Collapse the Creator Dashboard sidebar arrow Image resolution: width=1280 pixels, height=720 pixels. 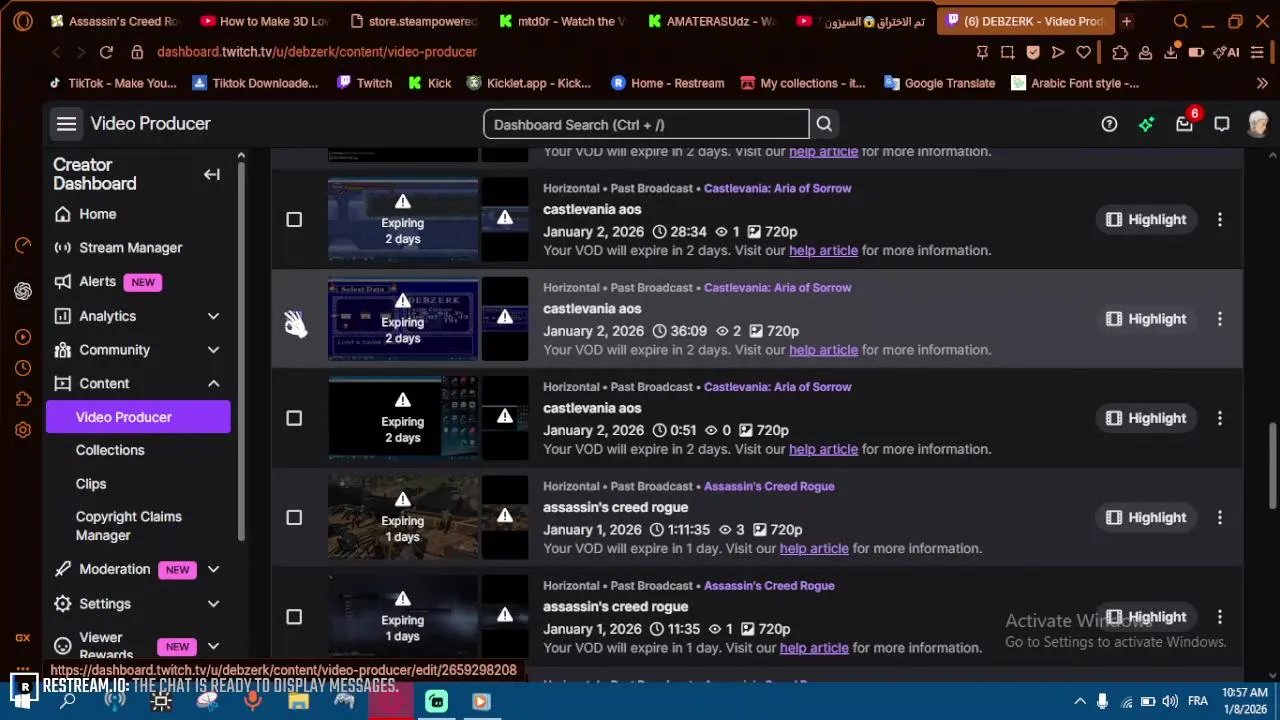point(212,174)
